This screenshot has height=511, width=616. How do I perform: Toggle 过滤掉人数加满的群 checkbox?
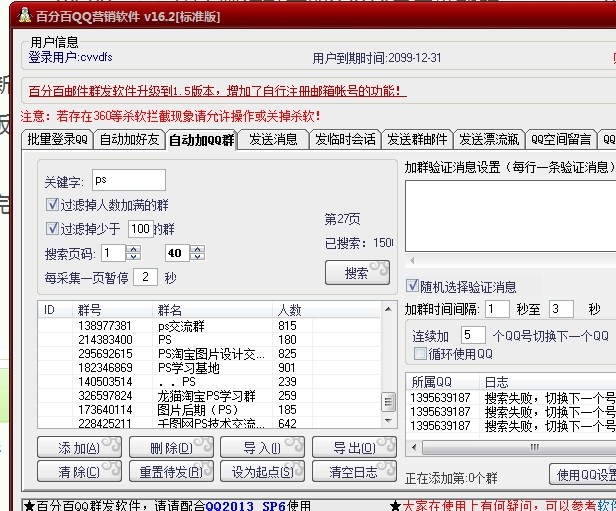(52, 205)
